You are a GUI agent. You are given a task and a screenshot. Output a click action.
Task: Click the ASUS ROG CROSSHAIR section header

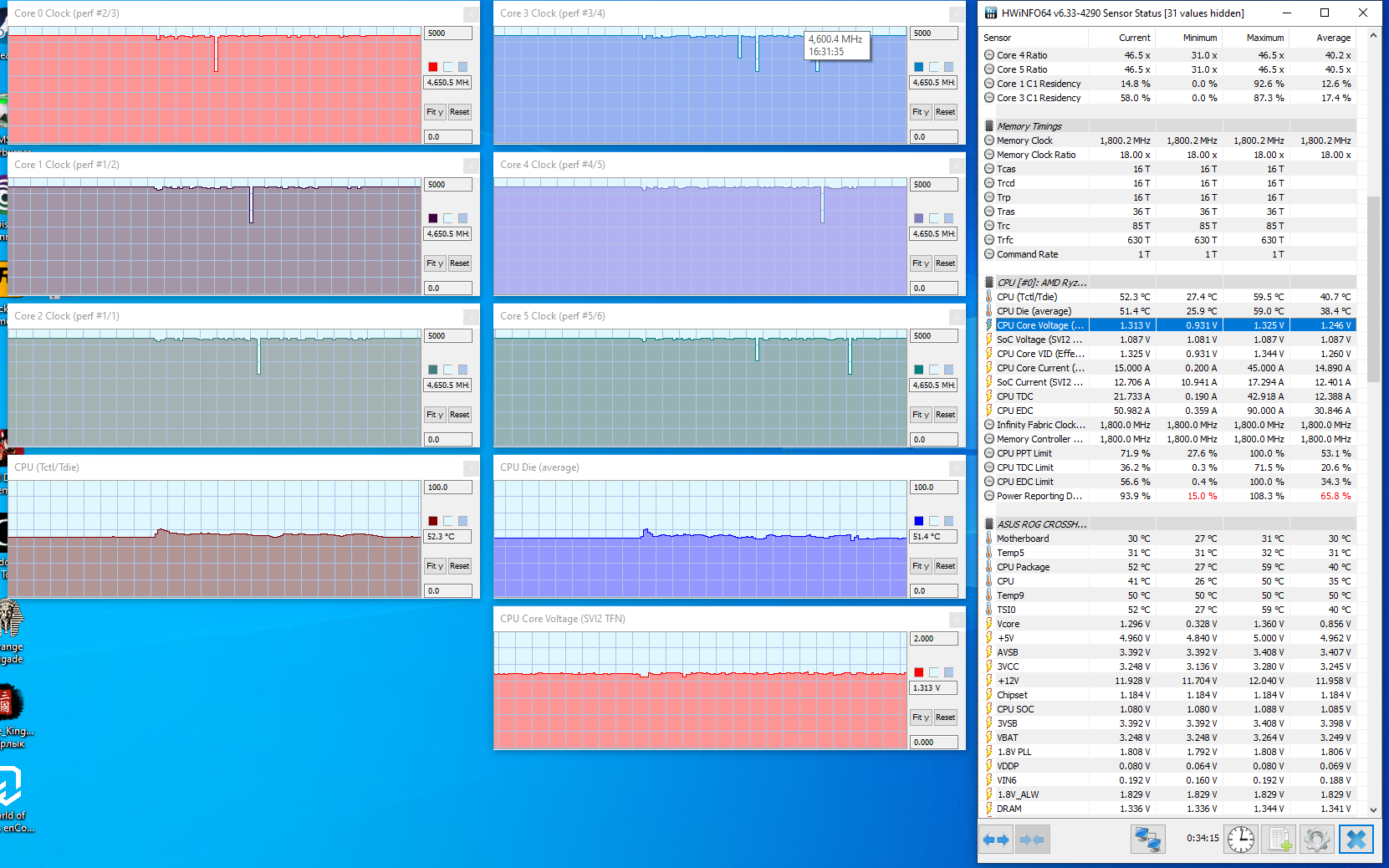(x=1041, y=524)
